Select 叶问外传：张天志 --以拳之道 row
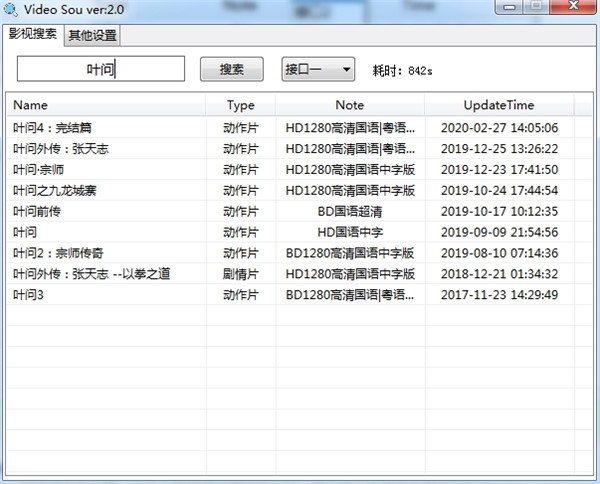Screen dimensions: 600x484 (300, 274)
